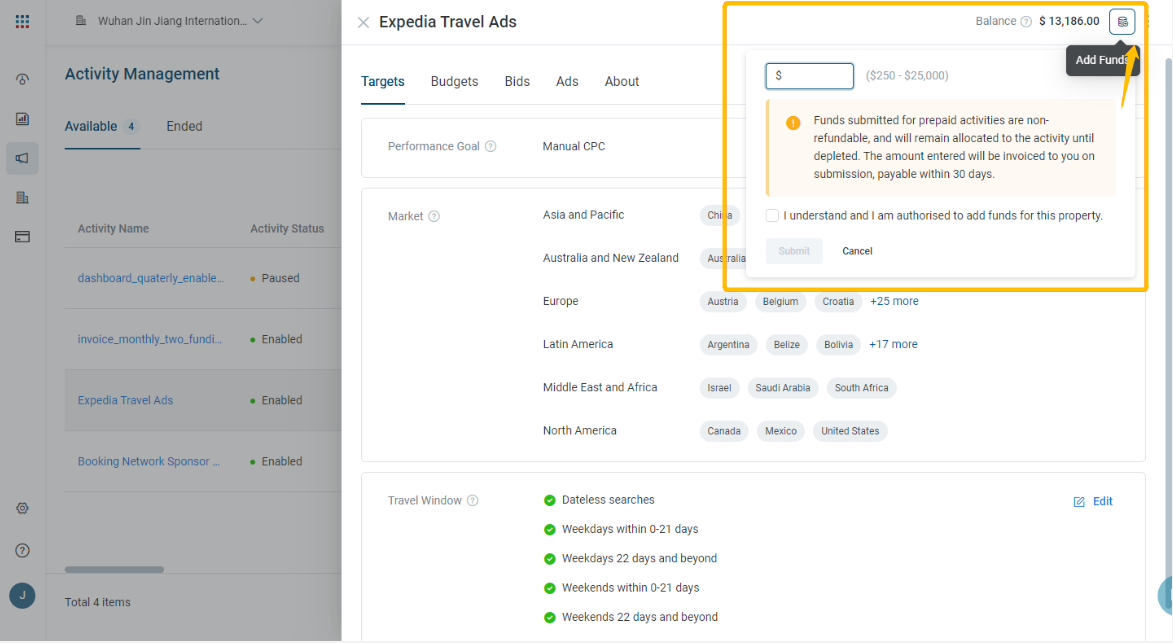Open Expedia Travel Ads activity link
The width and height of the screenshot is (1173, 643).
(x=125, y=401)
